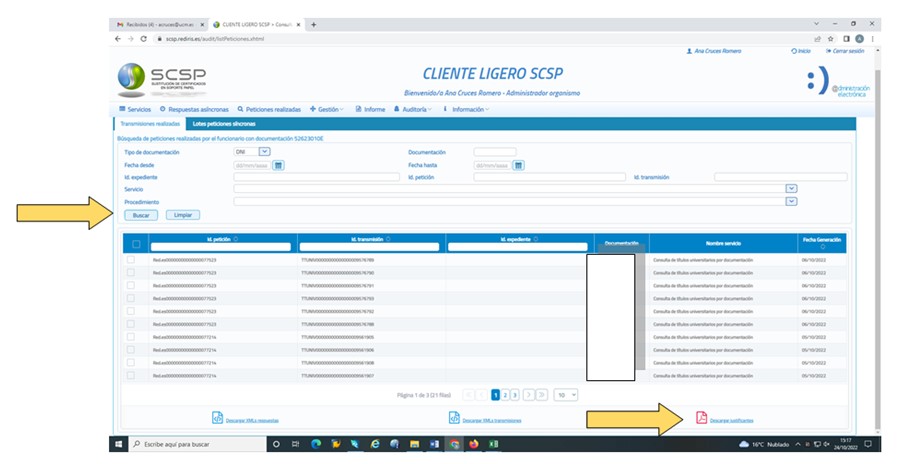This screenshot has height=464, width=912.
Task: Reload the page in the browser
Action: 144,39
